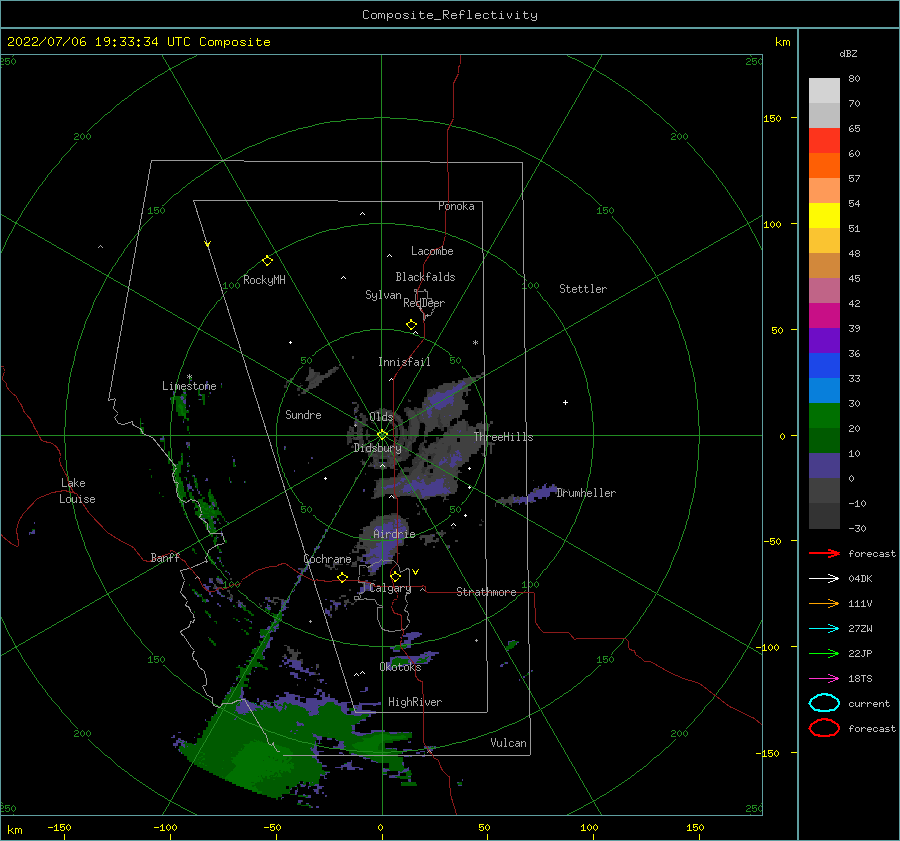The width and height of the screenshot is (900, 841).
Task: Click the red 60-65 dBZ swatch
Action: 824,141
